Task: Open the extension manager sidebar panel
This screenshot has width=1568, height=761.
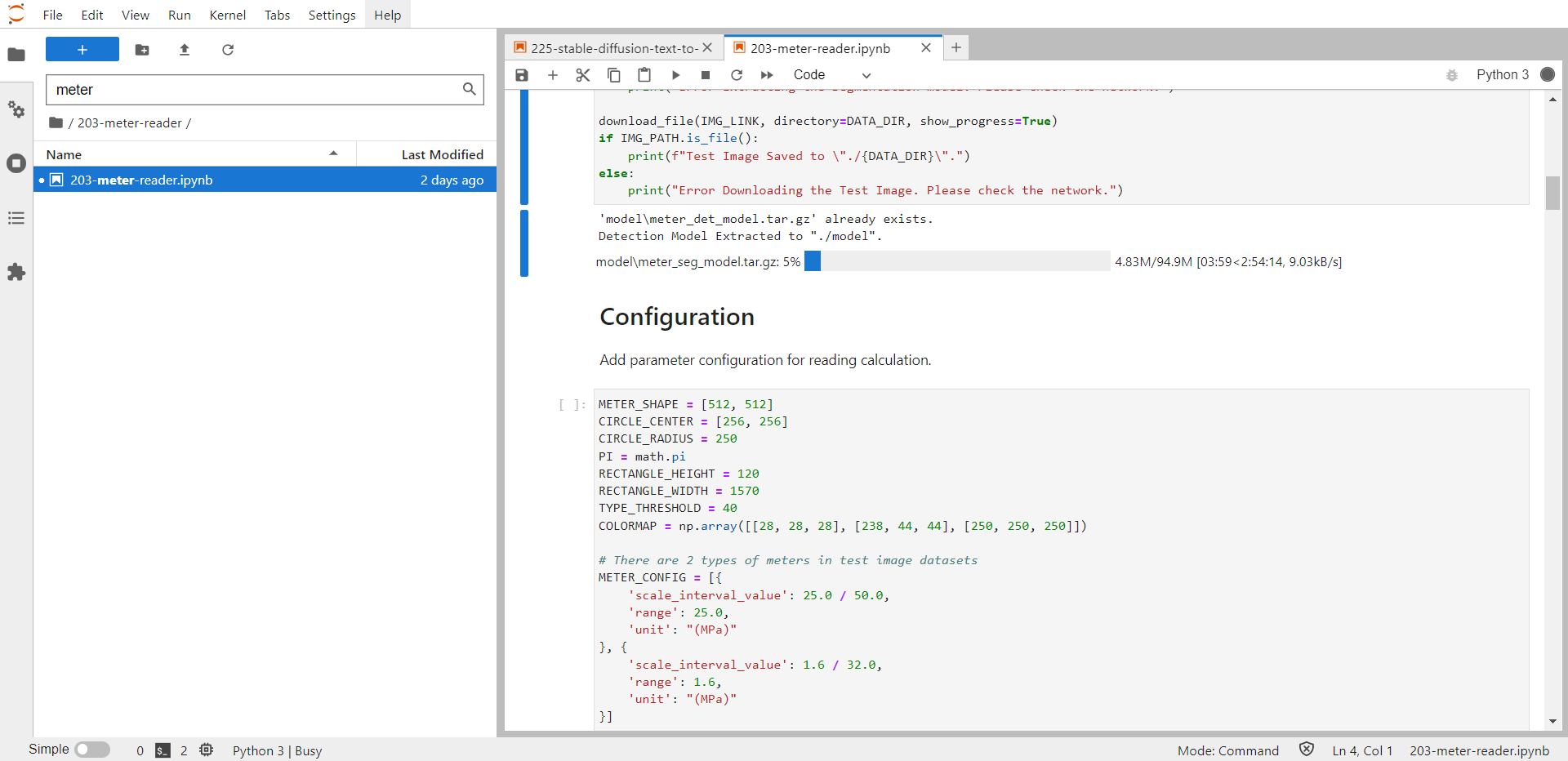Action: (x=16, y=272)
